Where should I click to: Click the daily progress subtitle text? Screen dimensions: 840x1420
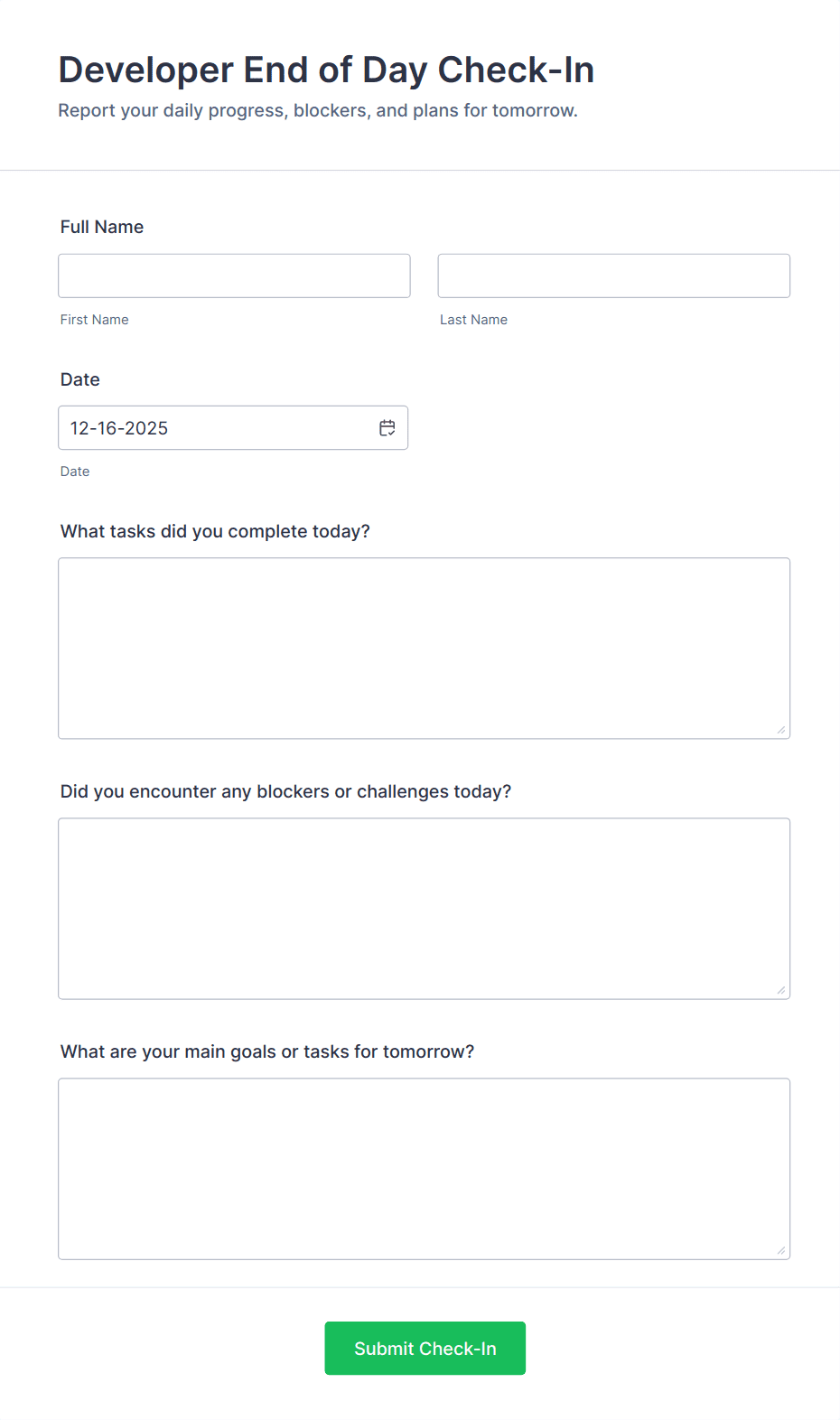tap(318, 110)
